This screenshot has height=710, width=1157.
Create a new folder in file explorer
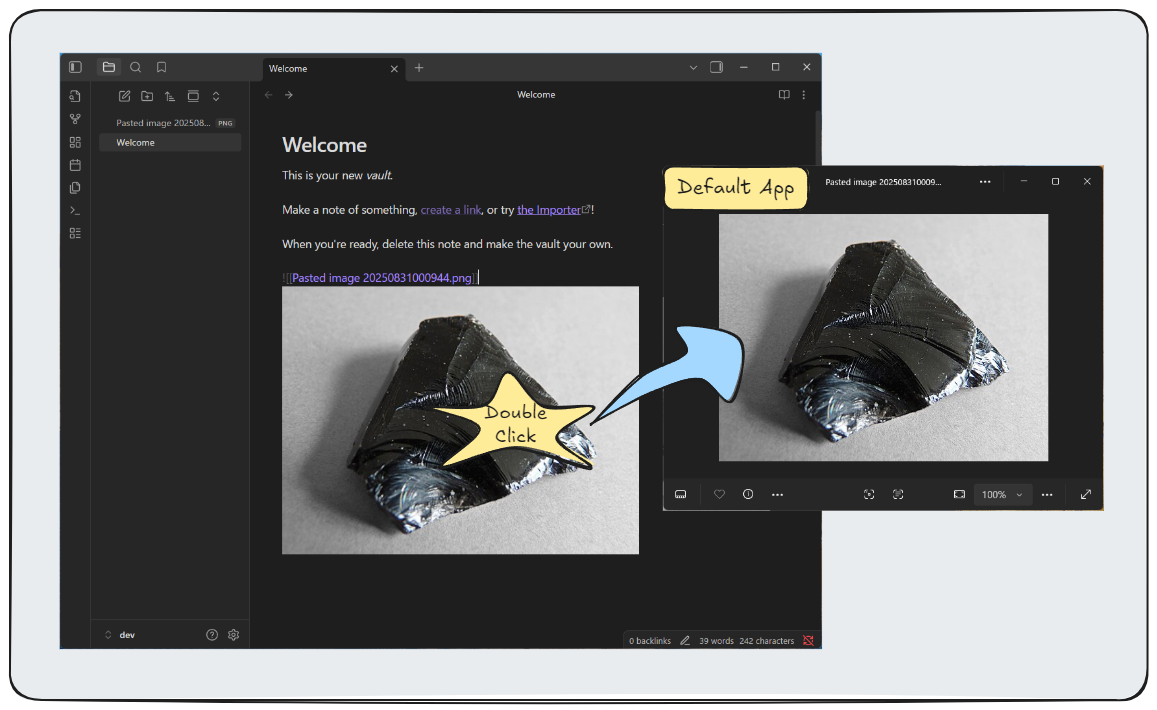pos(148,96)
